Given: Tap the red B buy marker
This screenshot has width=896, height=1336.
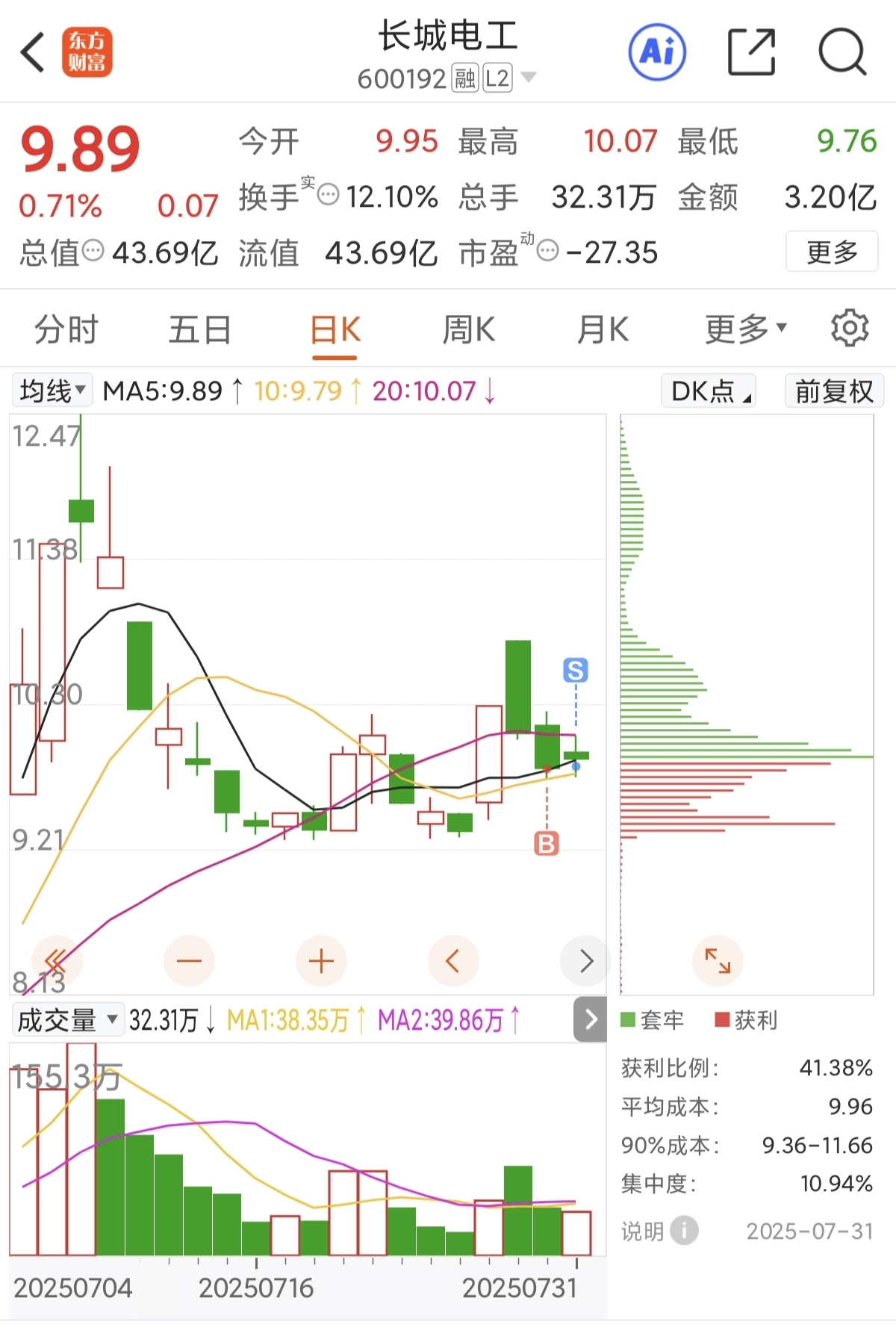Looking at the screenshot, I should (x=547, y=844).
